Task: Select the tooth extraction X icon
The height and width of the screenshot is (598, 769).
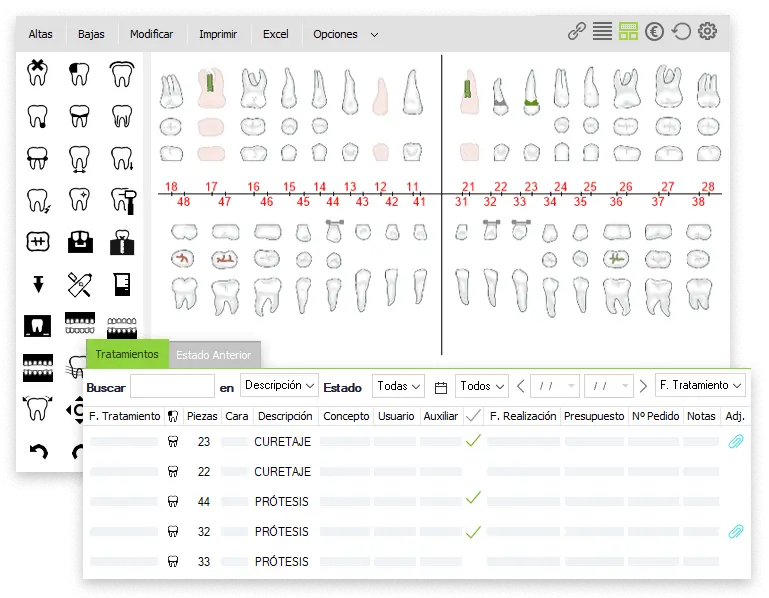Action: point(38,72)
